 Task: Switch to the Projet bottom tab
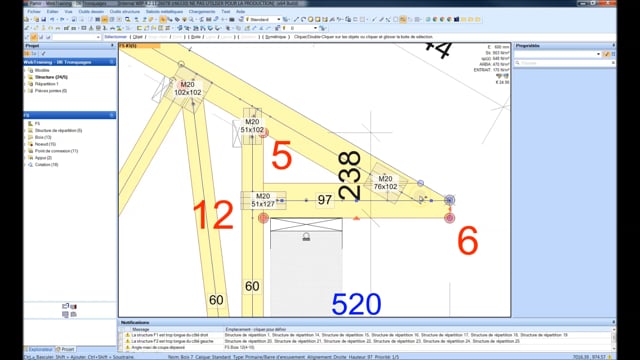tap(65, 349)
